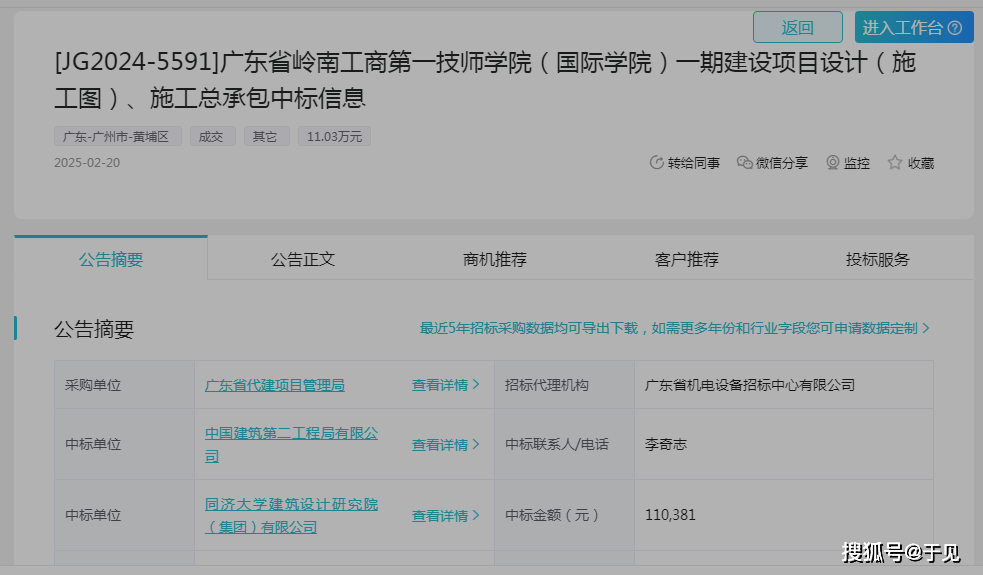Expand 查看详情 for 同济大学 row
Viewport: 983px width, 575px height.
(x=445, y=516)
